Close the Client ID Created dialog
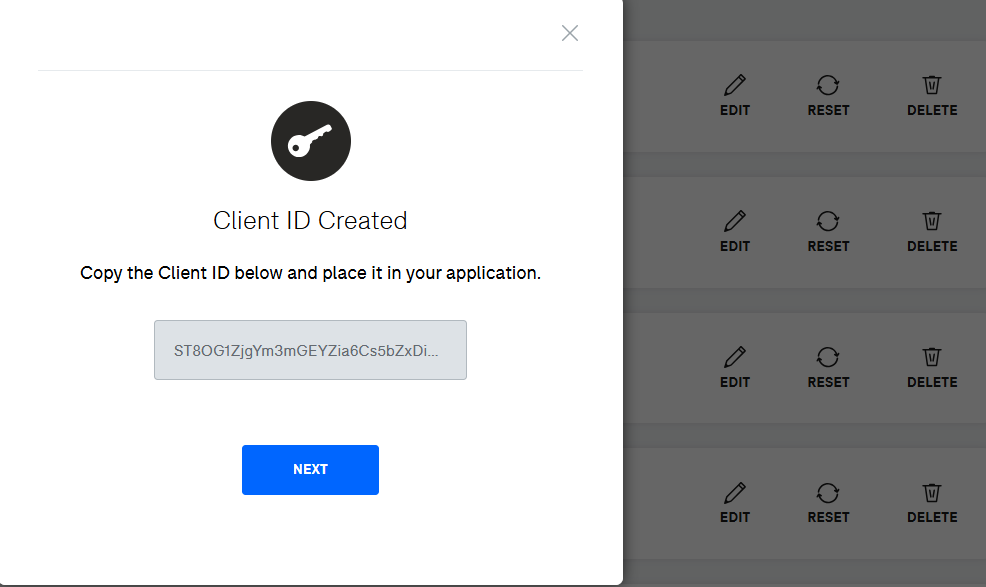 [570, 33]
